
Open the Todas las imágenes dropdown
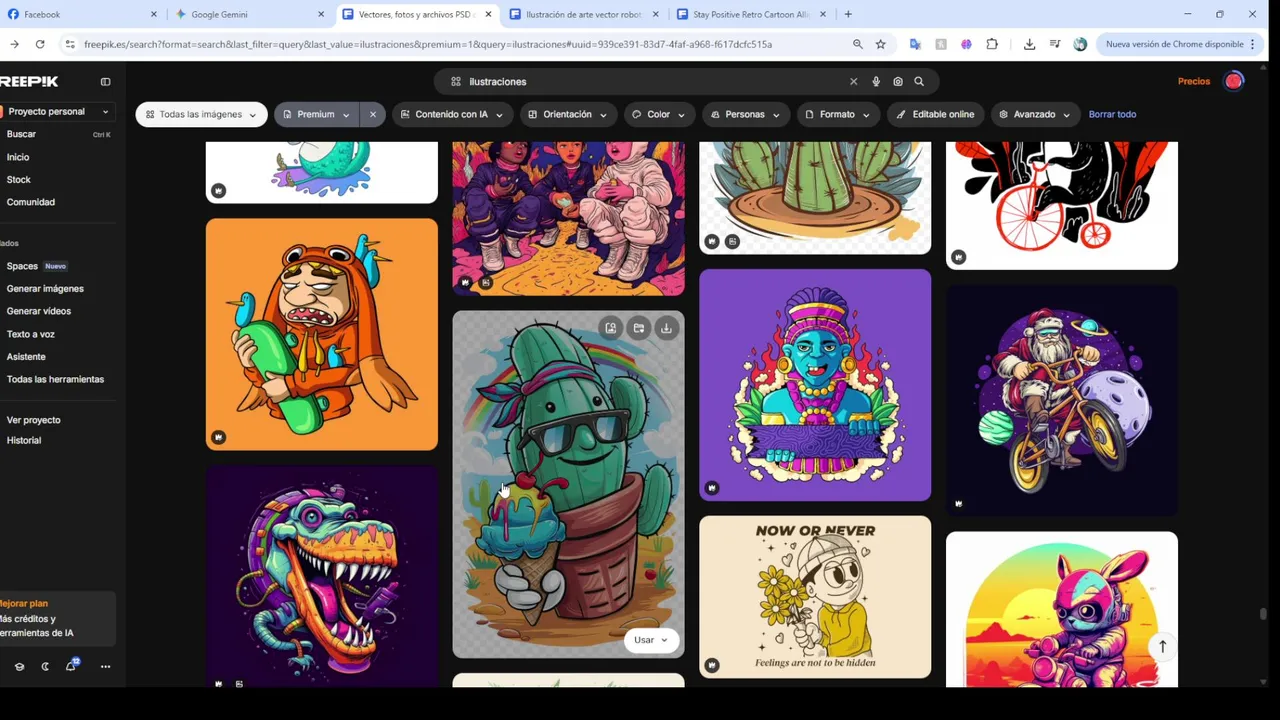click(201, 114)
